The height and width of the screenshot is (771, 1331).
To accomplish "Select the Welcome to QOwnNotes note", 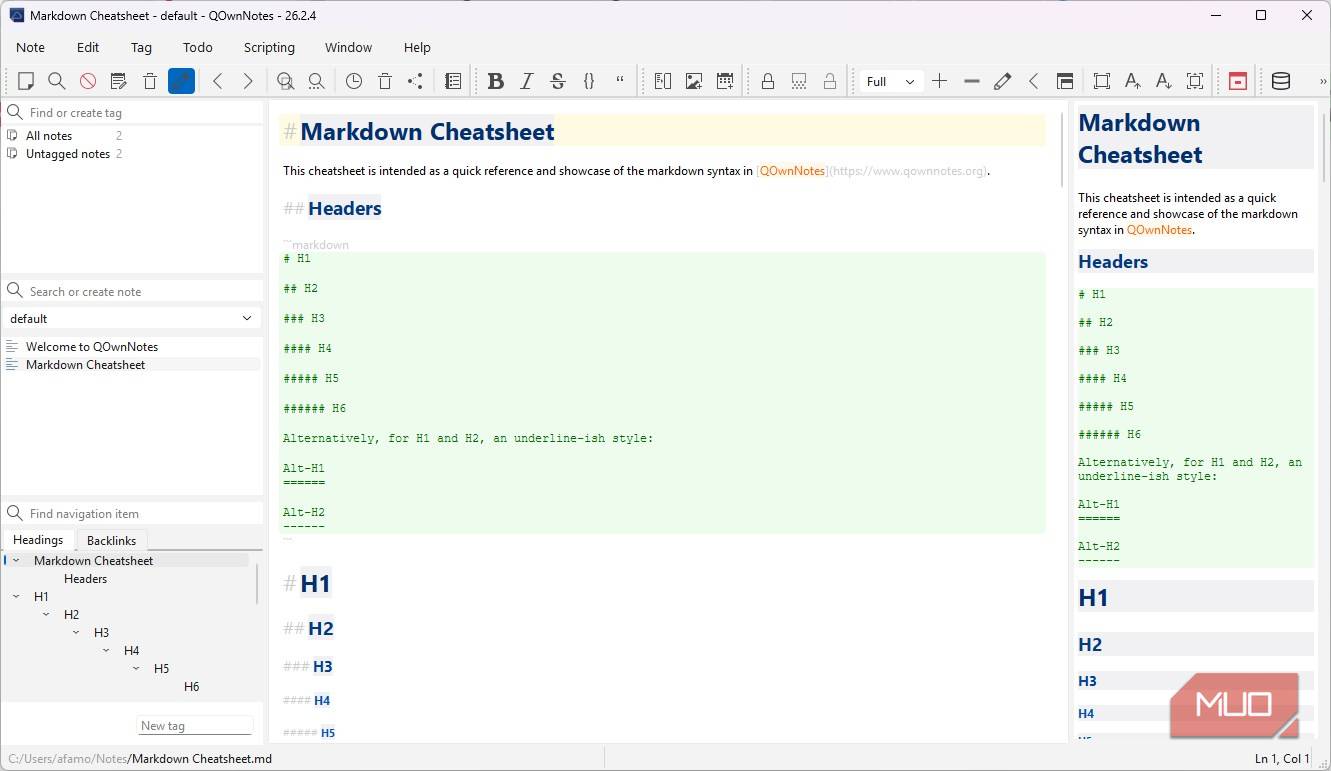I will (x=92, y=346).
